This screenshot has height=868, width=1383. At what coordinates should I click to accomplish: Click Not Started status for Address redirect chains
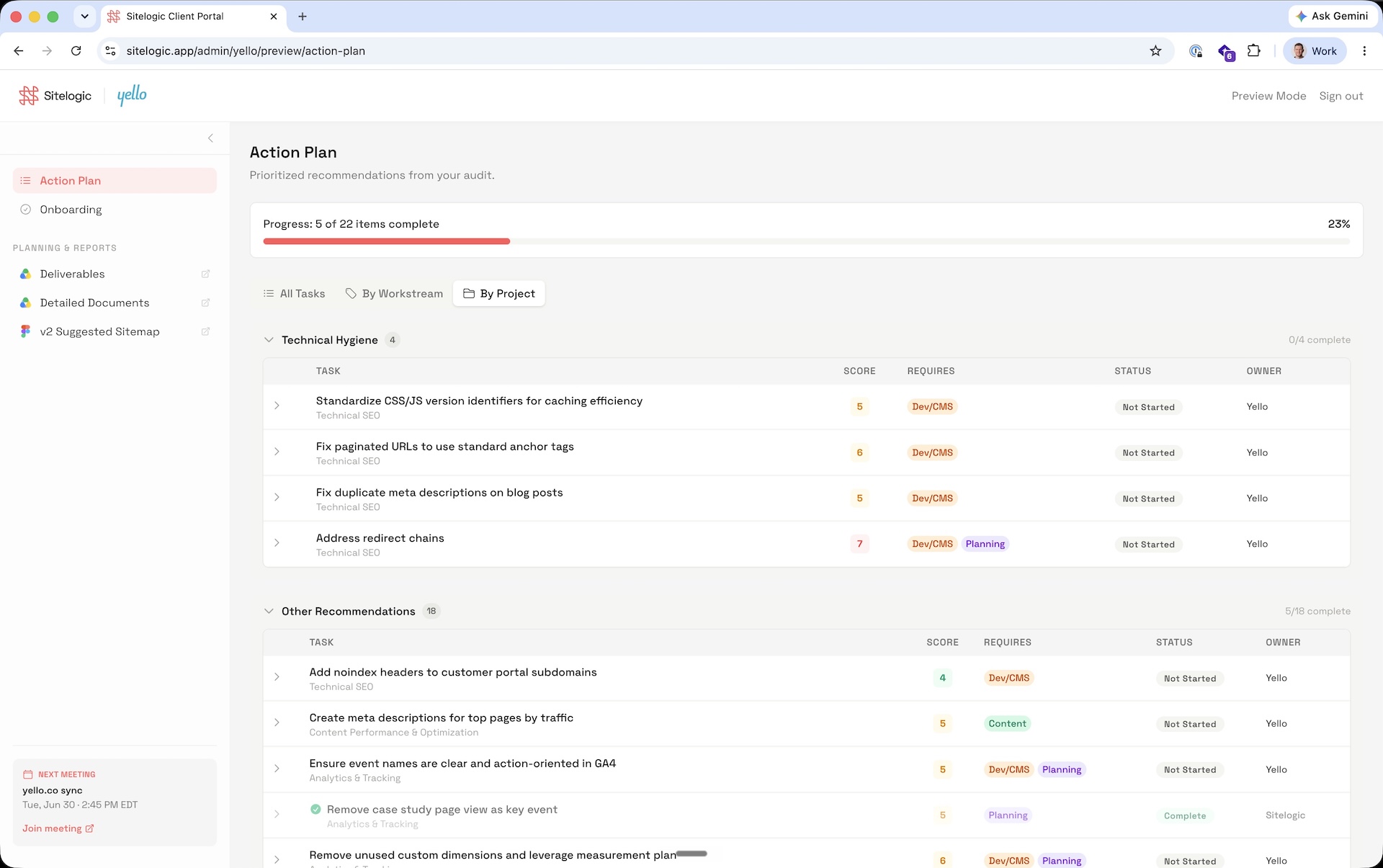1148,544
